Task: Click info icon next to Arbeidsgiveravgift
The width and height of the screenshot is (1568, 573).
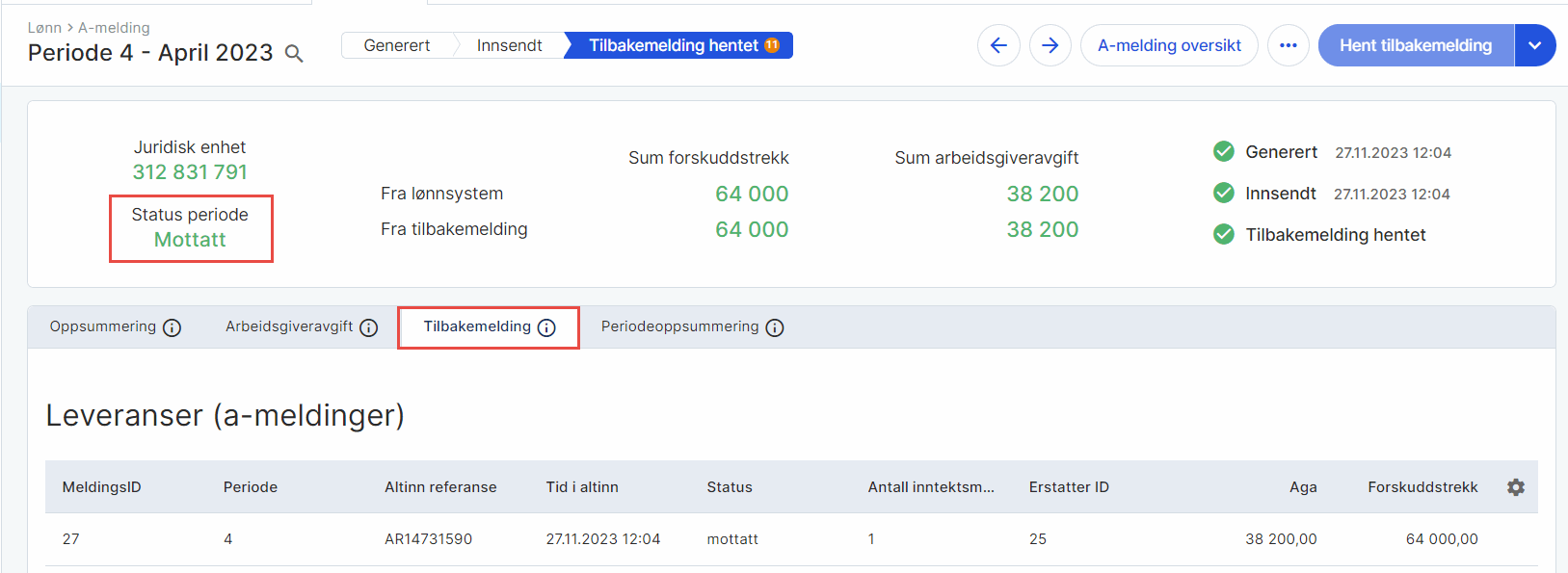Action: pos(369,327)
